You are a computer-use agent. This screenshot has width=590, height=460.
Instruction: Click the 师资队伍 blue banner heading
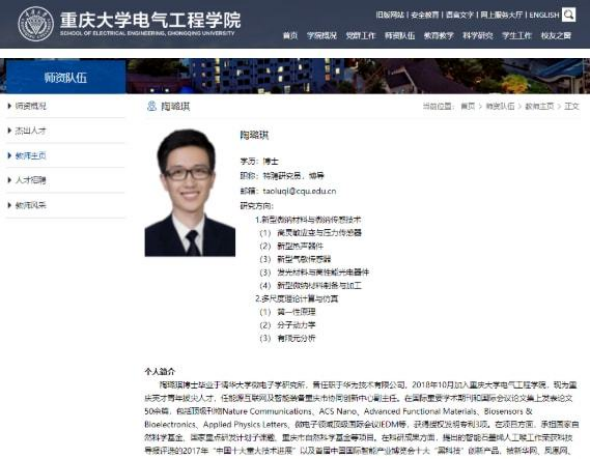coord(65,77)
